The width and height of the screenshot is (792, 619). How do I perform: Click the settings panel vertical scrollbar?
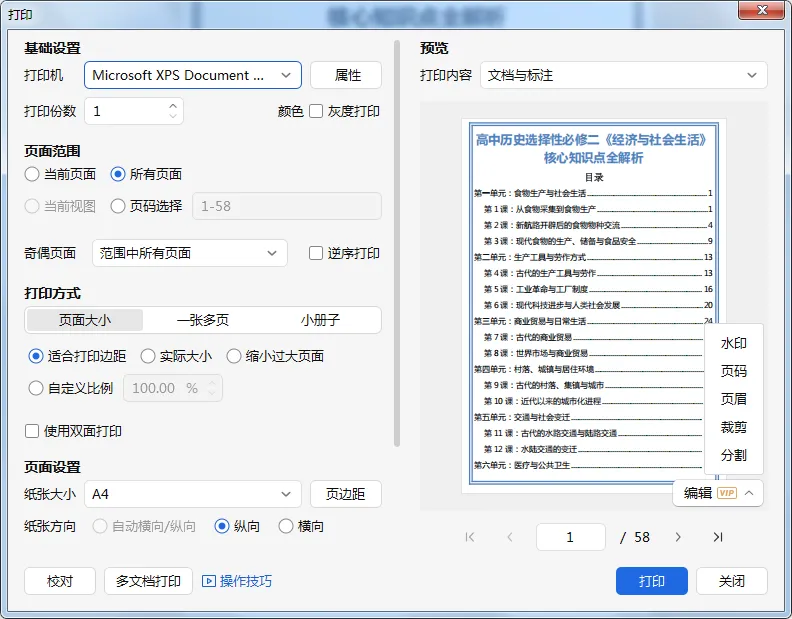(x=397, y=244)
